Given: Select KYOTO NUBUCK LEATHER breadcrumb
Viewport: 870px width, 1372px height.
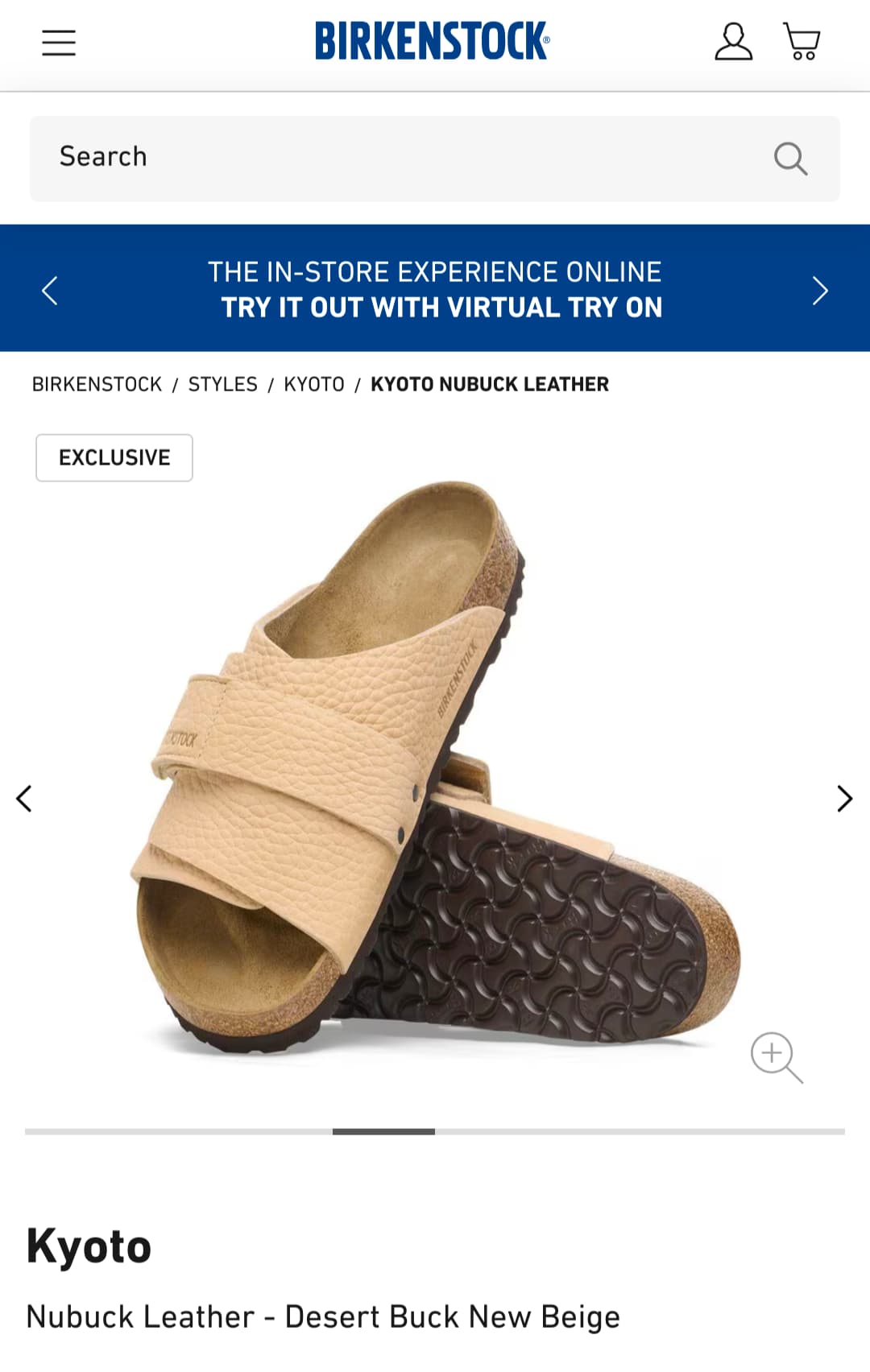Looking at the screenshot, I should pyautogui.click(x=490, y=384).
